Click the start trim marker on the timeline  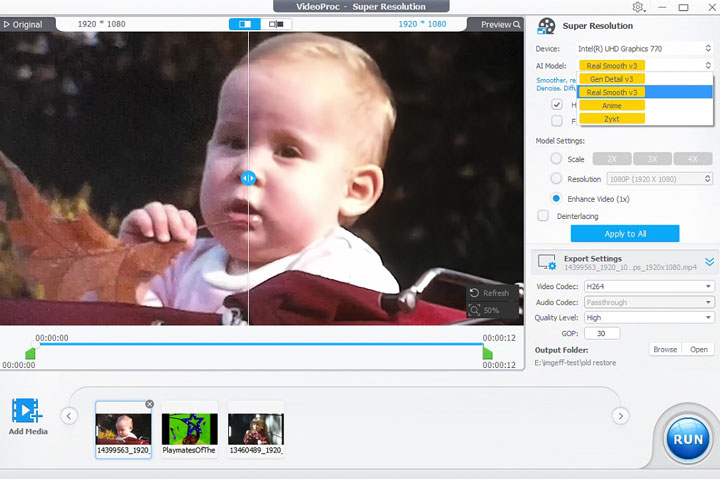[30, 353]
